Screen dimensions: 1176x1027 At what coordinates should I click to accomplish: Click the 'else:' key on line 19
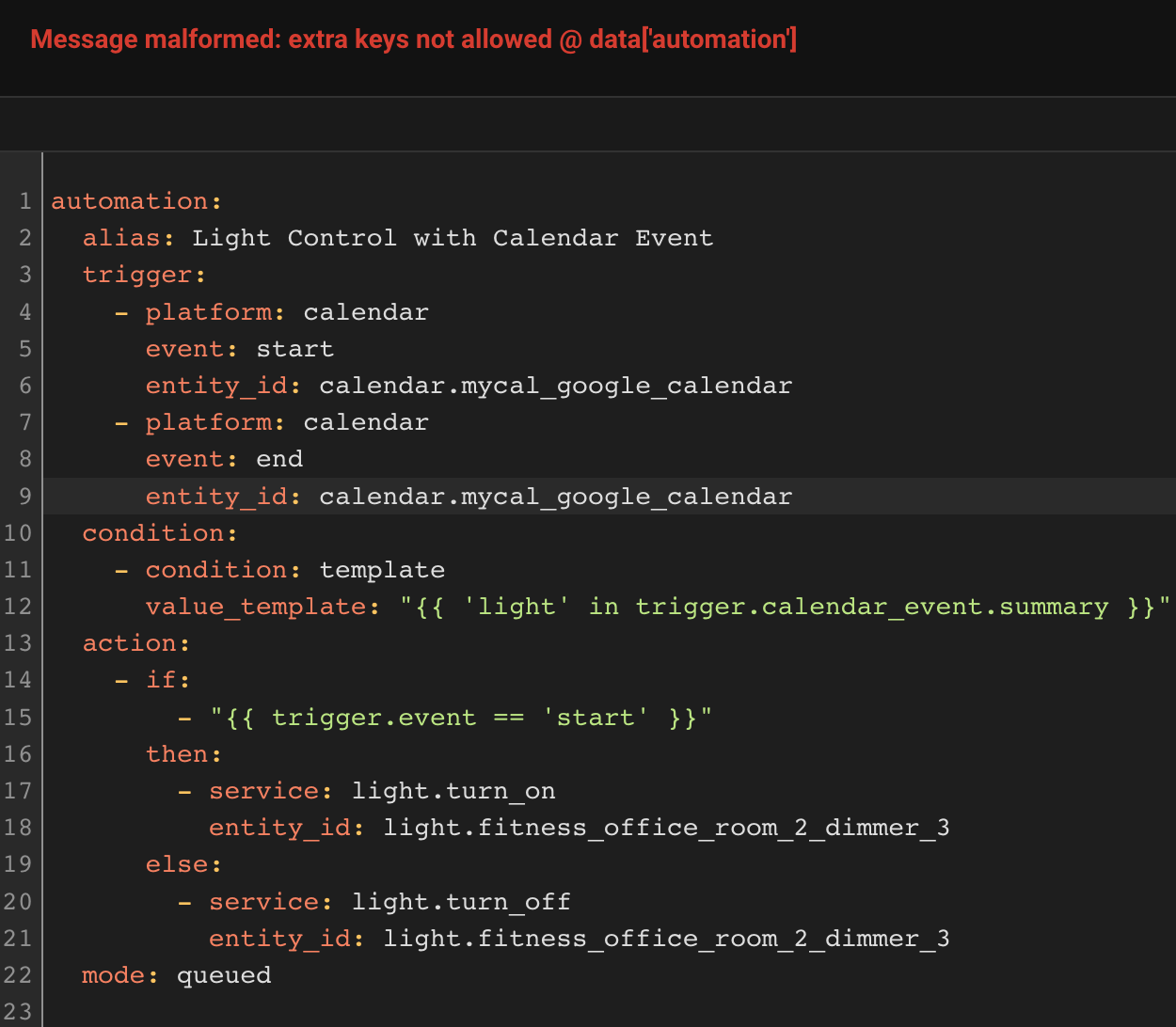tap(183, 864)
